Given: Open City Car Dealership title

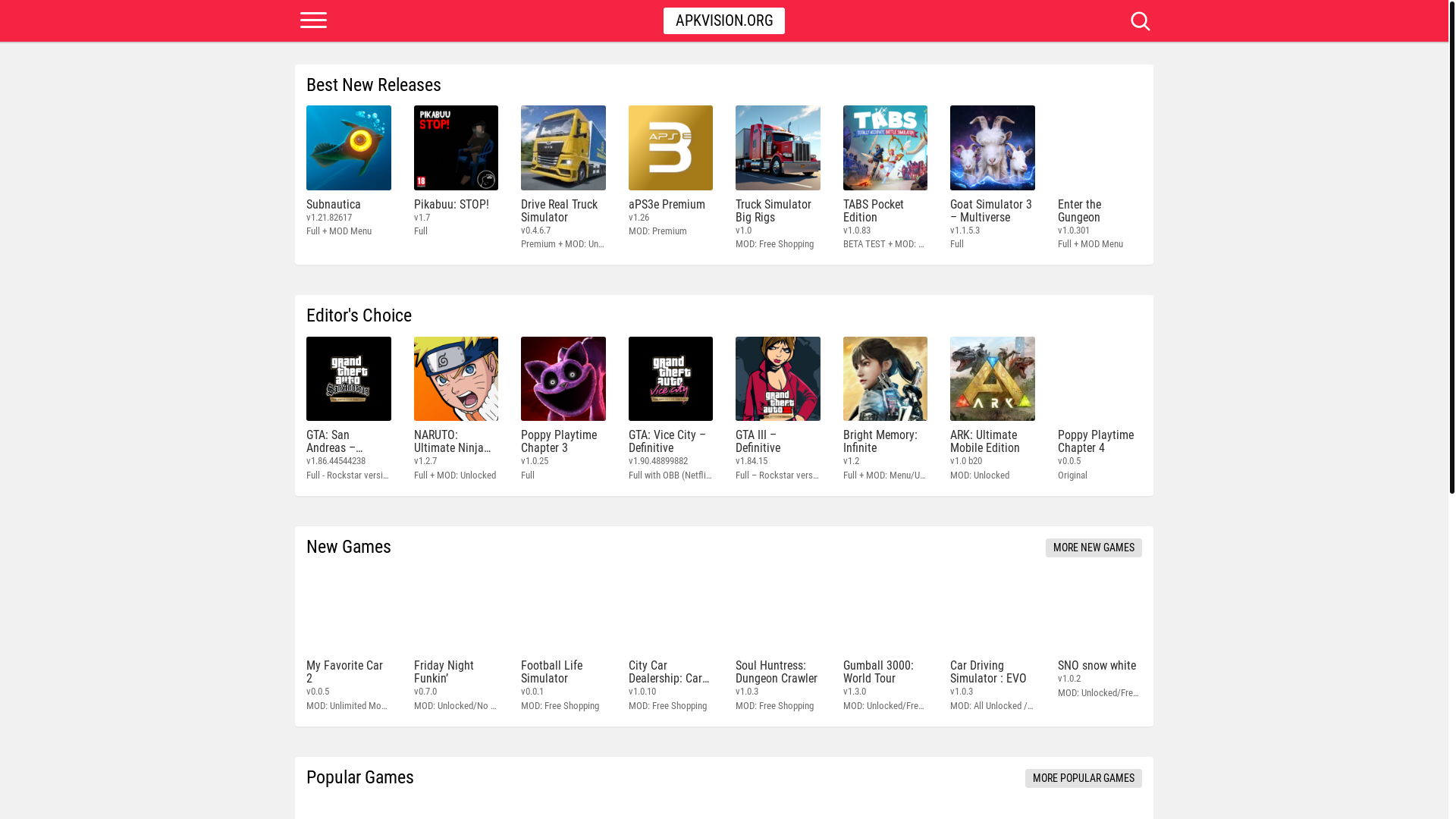Looking at the screenshot, I should [669, 672].
